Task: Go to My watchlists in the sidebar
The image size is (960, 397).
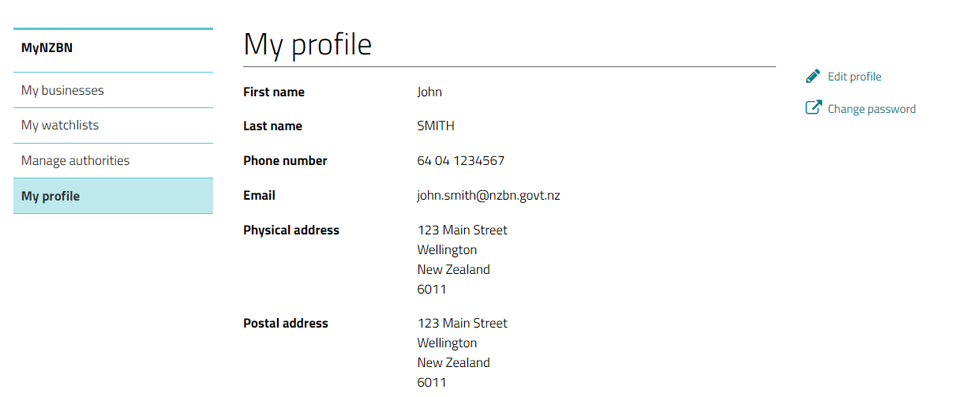Action: 113,126
